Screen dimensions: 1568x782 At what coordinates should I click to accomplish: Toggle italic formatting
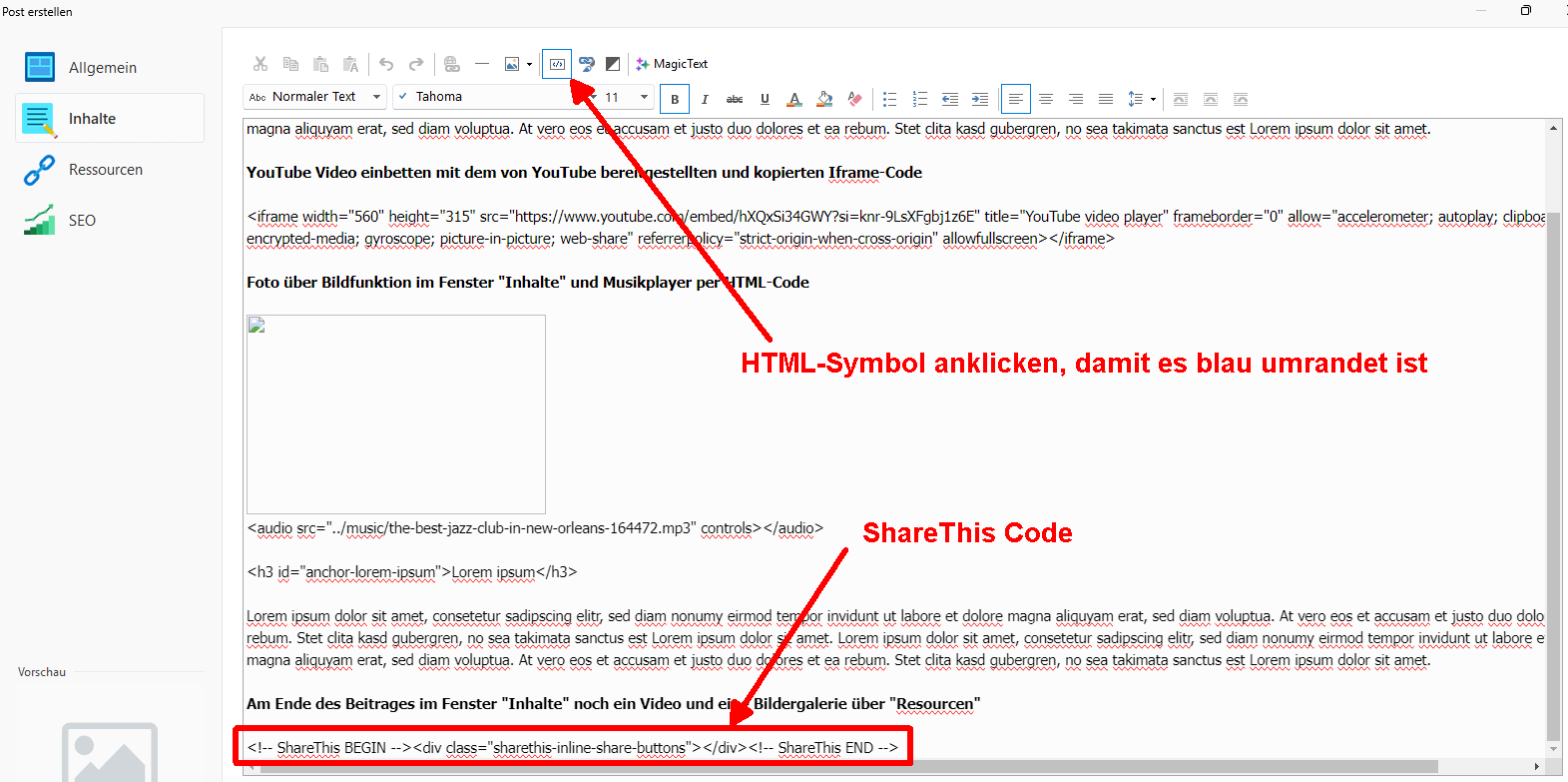[705, 99]
